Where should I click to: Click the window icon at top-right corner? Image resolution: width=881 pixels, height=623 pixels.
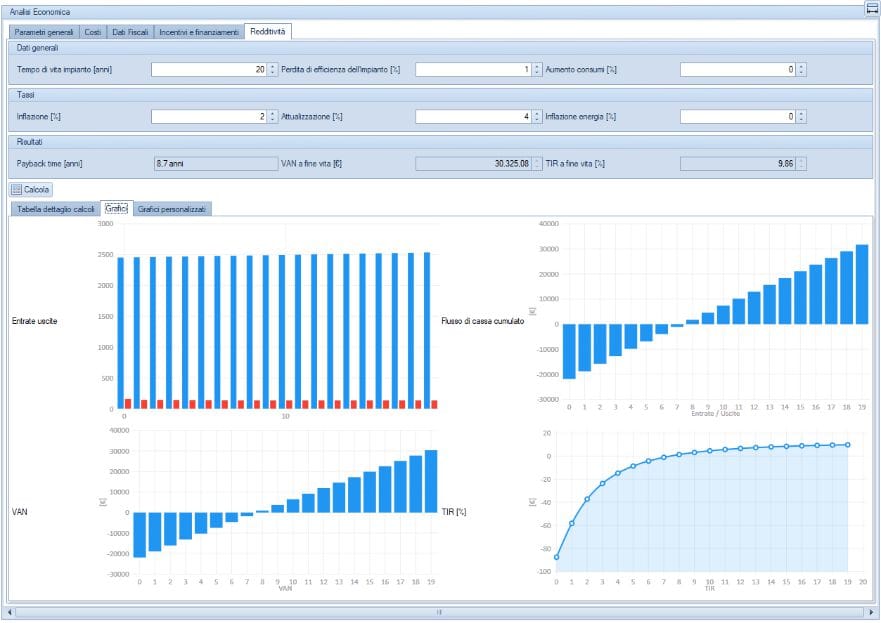[x=871, y=9]
